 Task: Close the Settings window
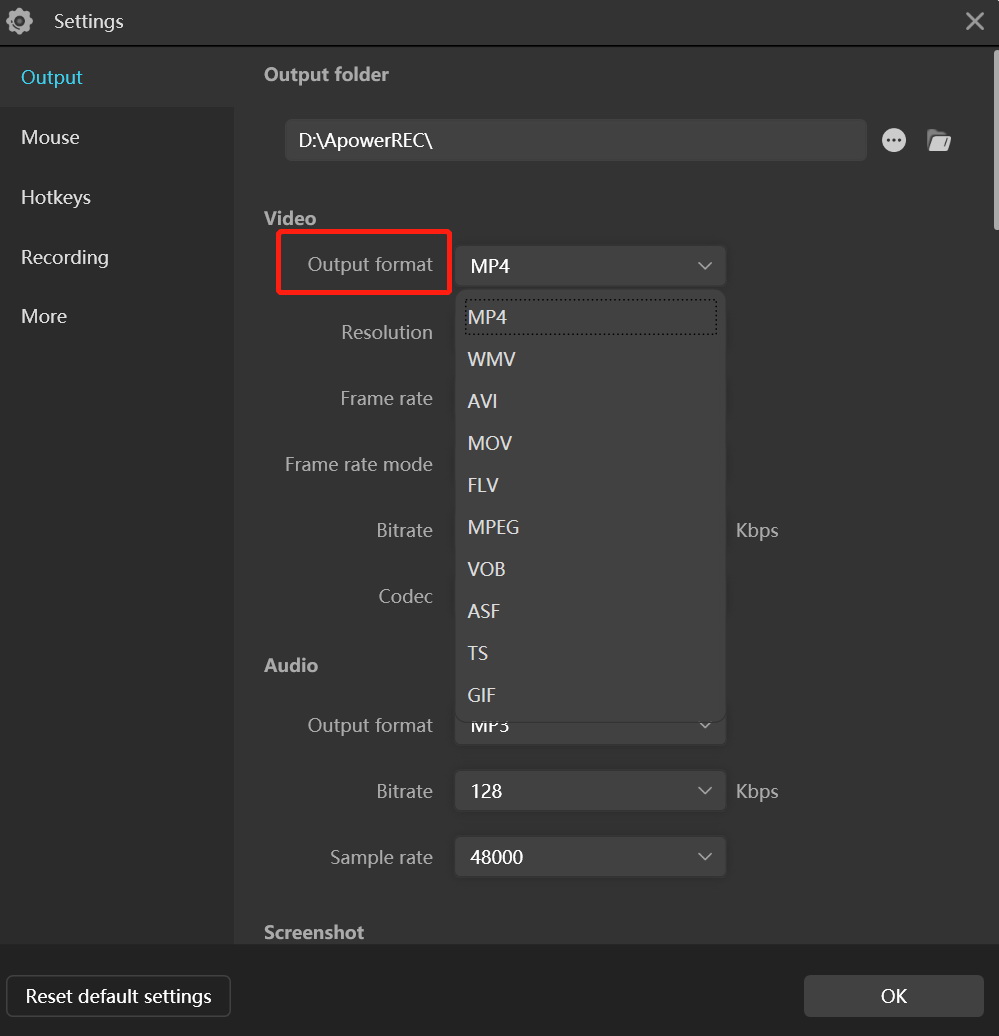click(x=974, y=21)
